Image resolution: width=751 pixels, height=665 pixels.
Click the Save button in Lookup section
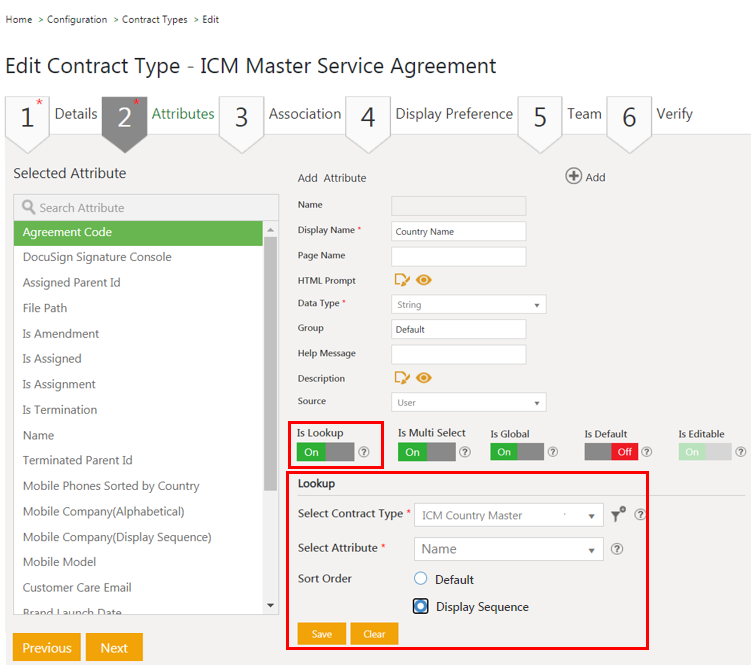[322, 634]
